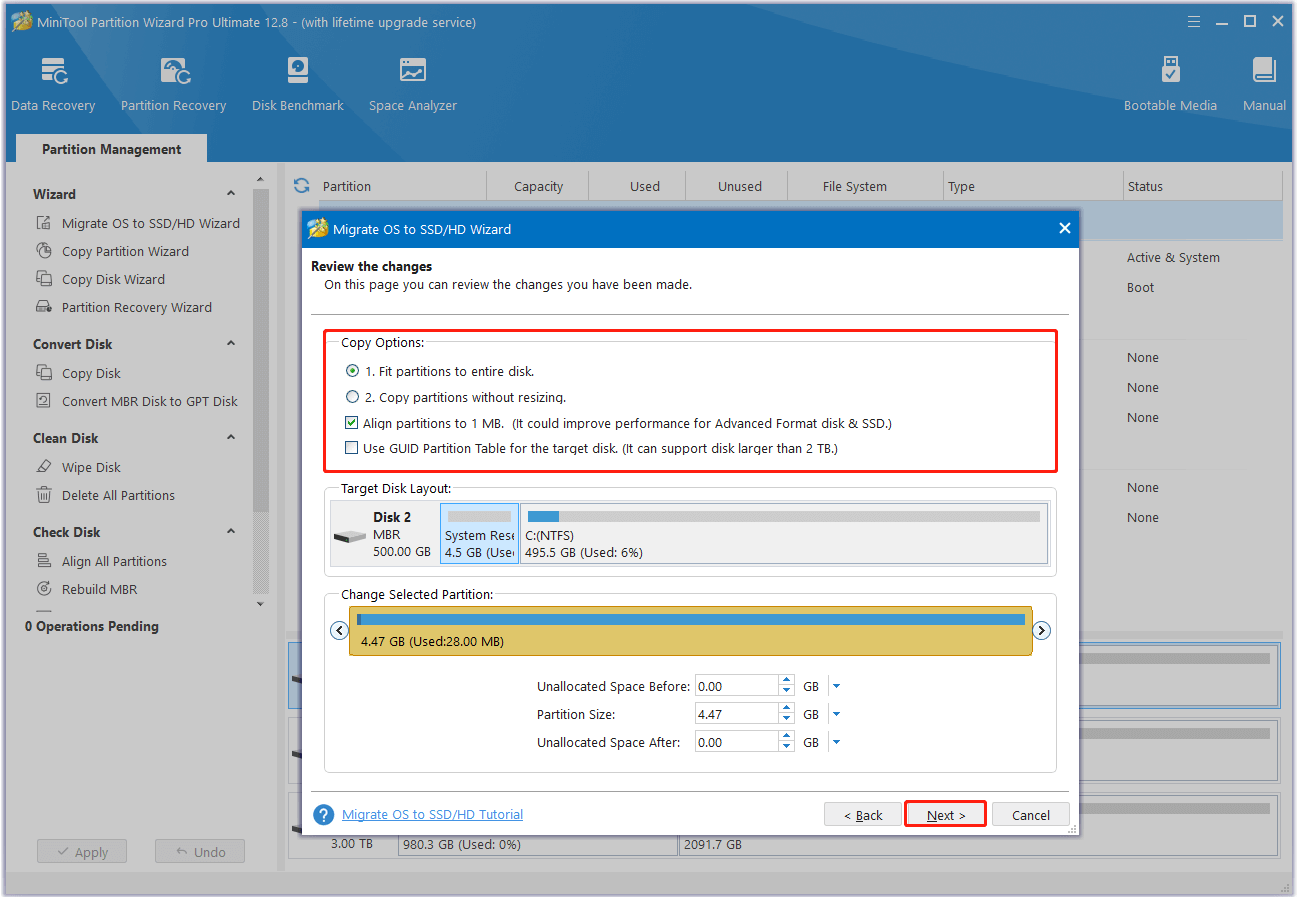Click Copy Disk under Convert Disk
The image size is (1298, 897).
coord(78,373)
